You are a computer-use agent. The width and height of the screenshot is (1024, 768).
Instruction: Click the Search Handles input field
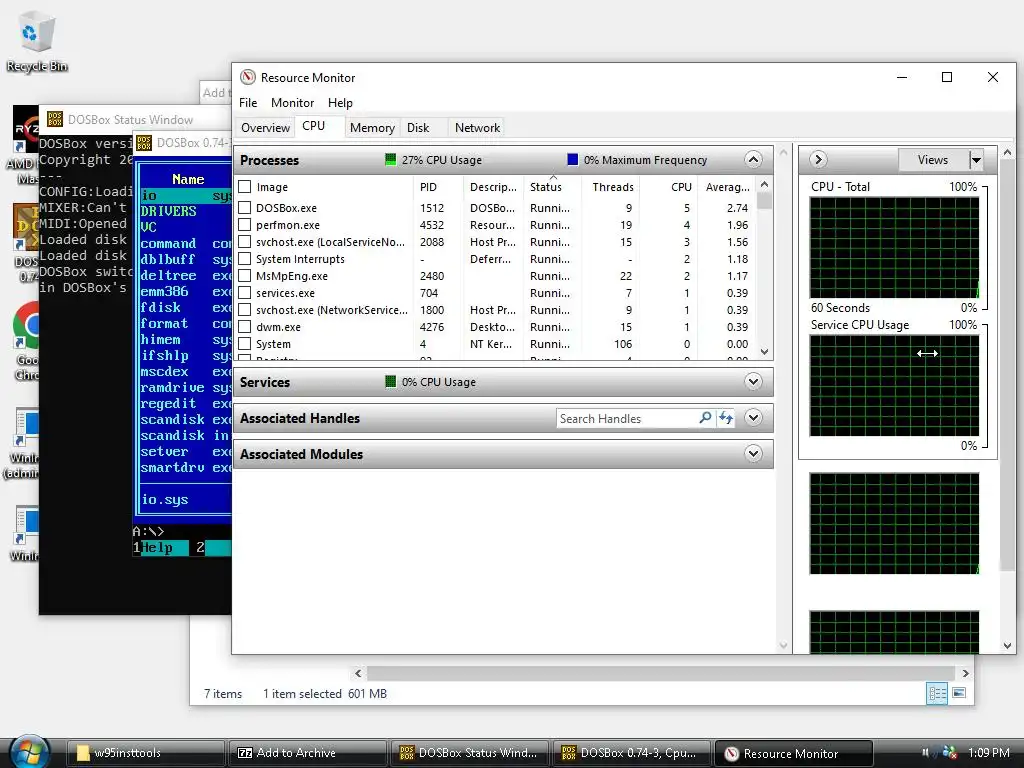[627, 419]
